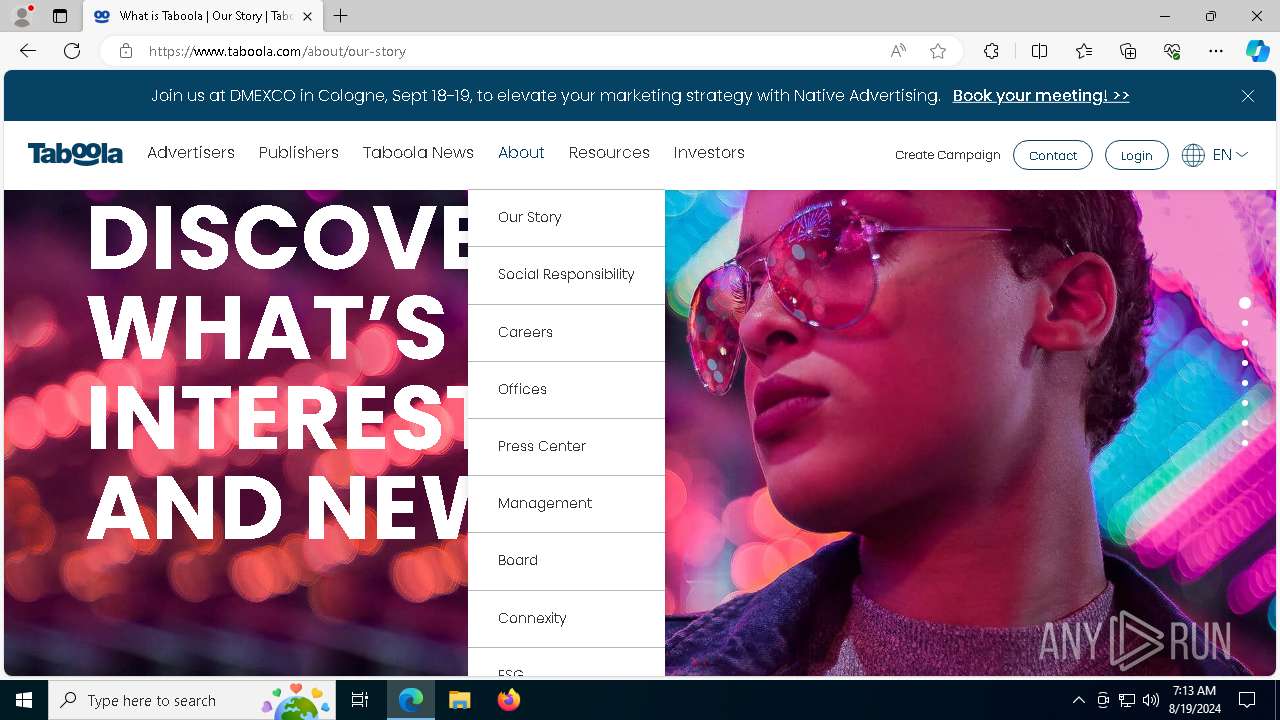Open the Collections icon
1280x720 pixels.
[1128, 51]
